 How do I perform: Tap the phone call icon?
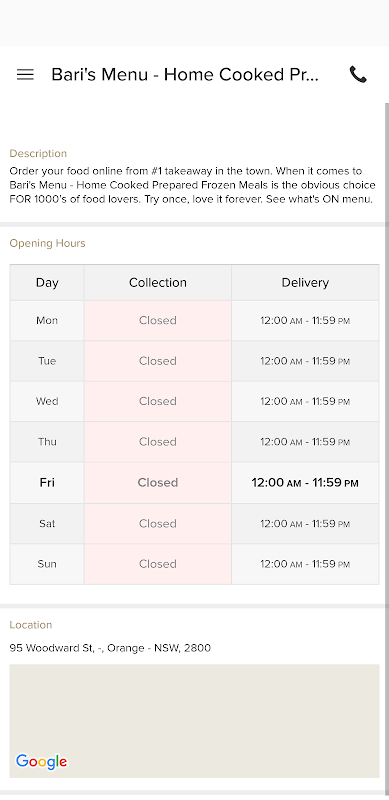(358, 74)
